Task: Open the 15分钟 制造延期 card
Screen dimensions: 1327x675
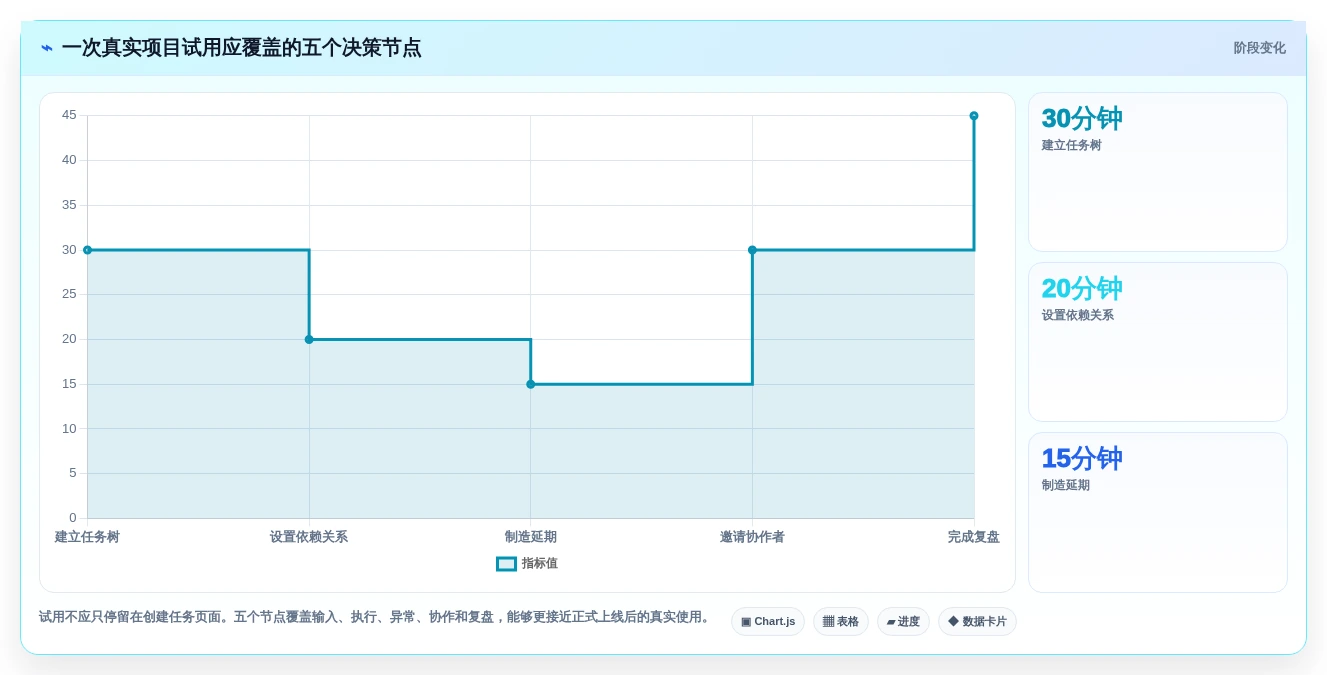Action: (1158, 512)
